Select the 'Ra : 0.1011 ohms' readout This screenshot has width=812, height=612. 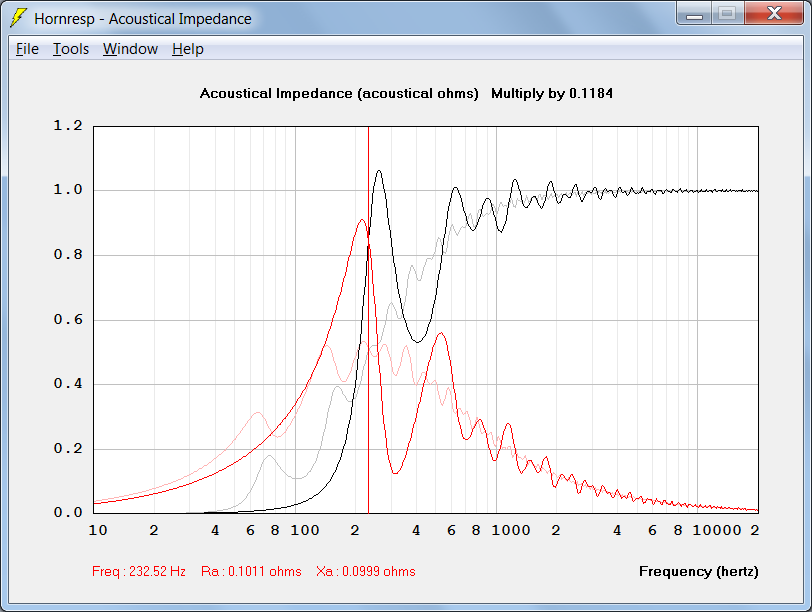coord(251,572)
